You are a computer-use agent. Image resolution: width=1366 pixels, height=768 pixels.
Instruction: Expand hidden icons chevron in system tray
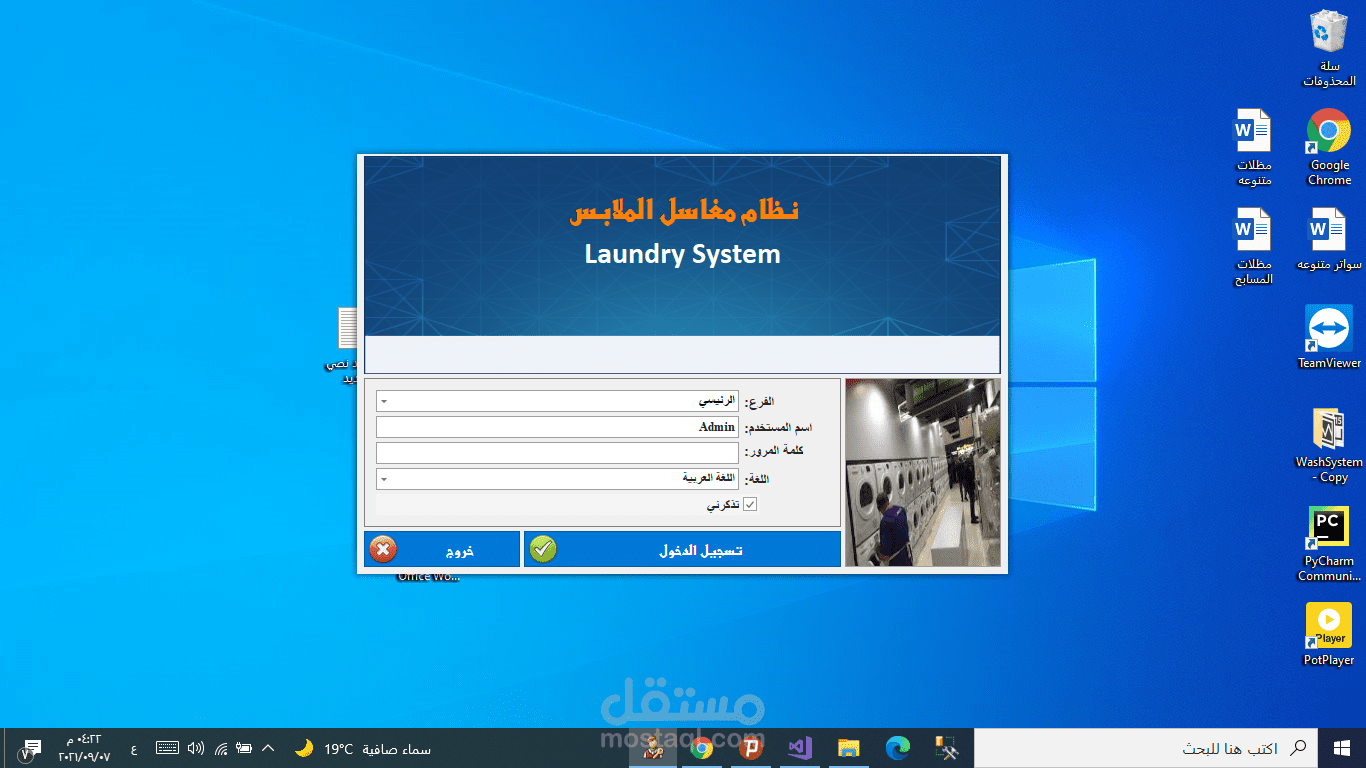pyautogui.click(x=268, y=748)
